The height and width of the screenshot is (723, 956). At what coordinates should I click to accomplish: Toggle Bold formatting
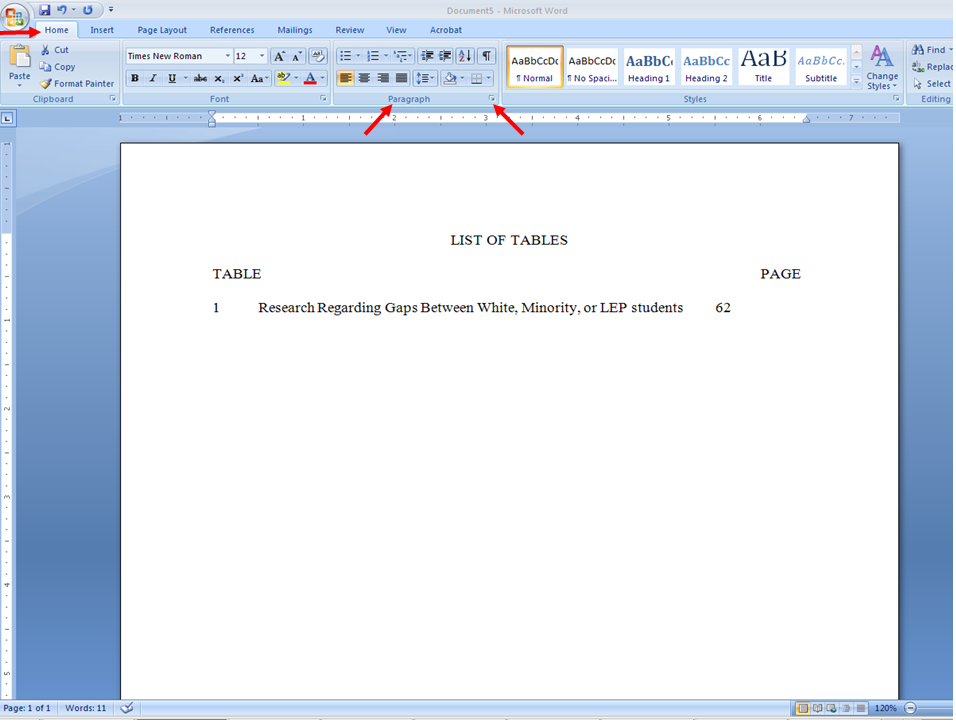click(134, 77)
